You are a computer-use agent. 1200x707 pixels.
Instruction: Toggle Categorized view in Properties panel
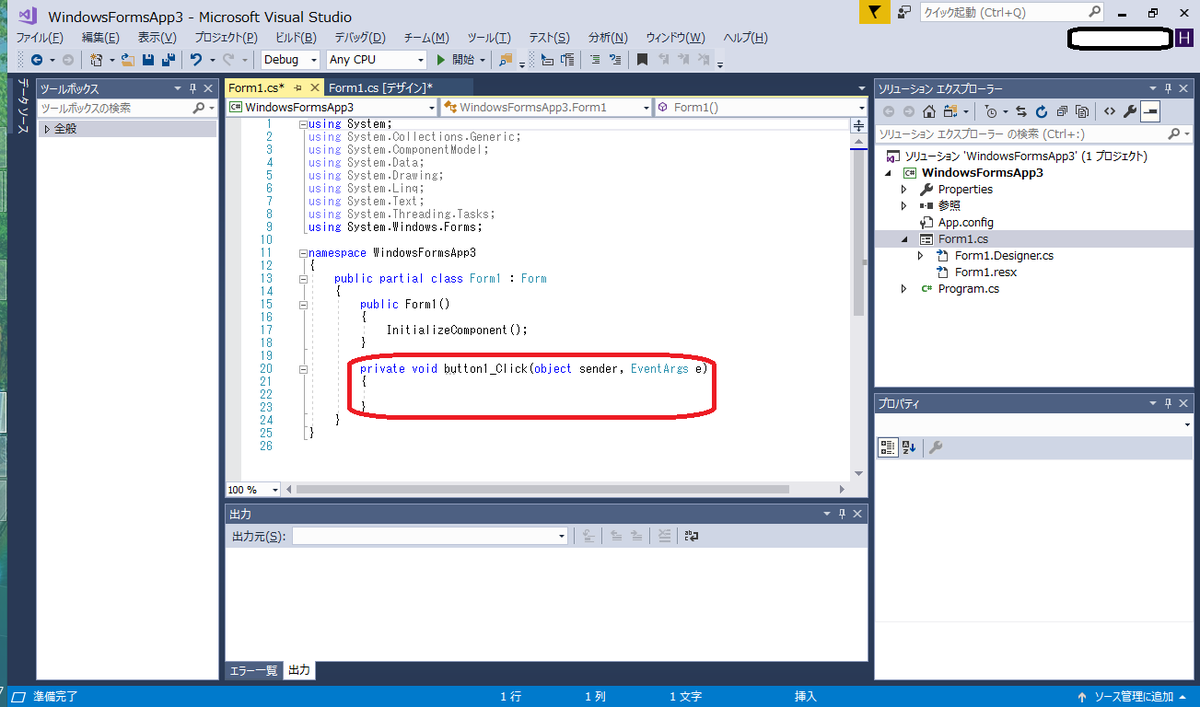(x=888, y=447)
